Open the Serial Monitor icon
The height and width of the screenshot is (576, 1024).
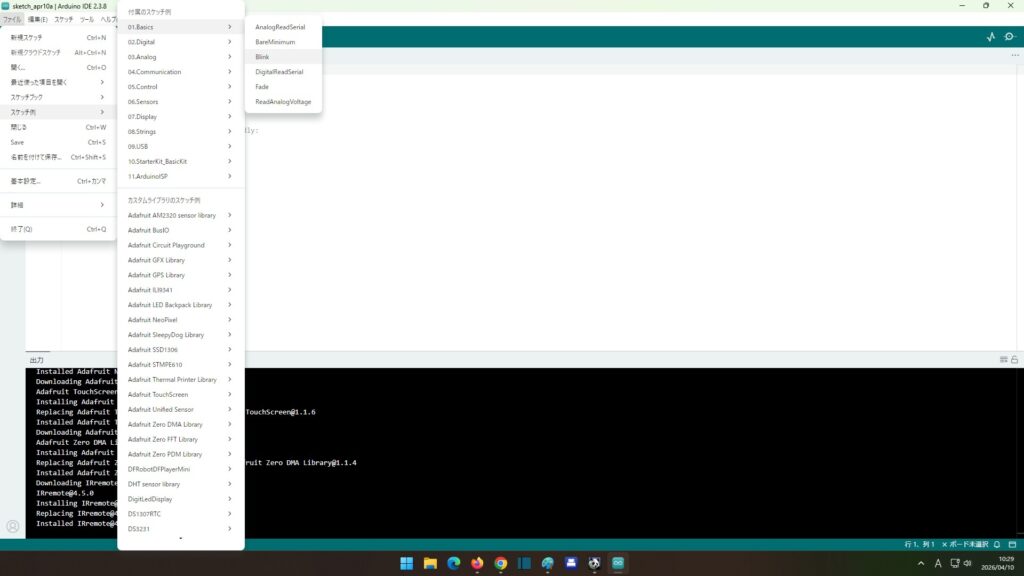click(1009, 37)
